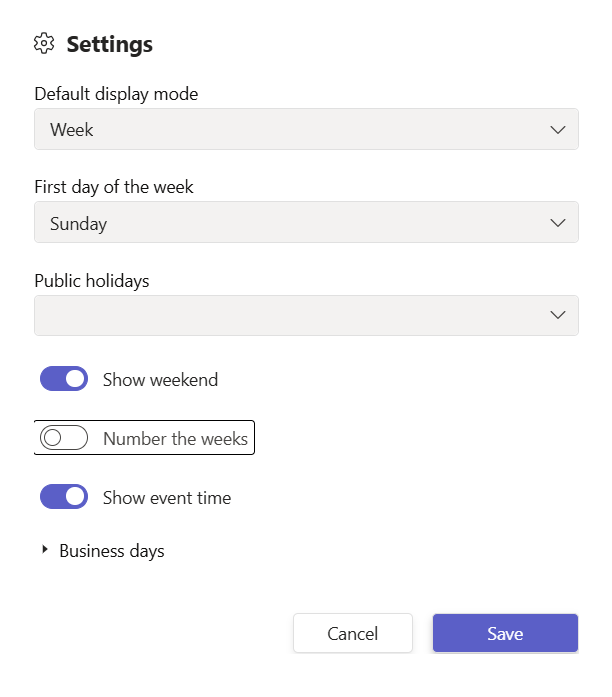
Task: Save the calendar settings
Action: [505, 633]
